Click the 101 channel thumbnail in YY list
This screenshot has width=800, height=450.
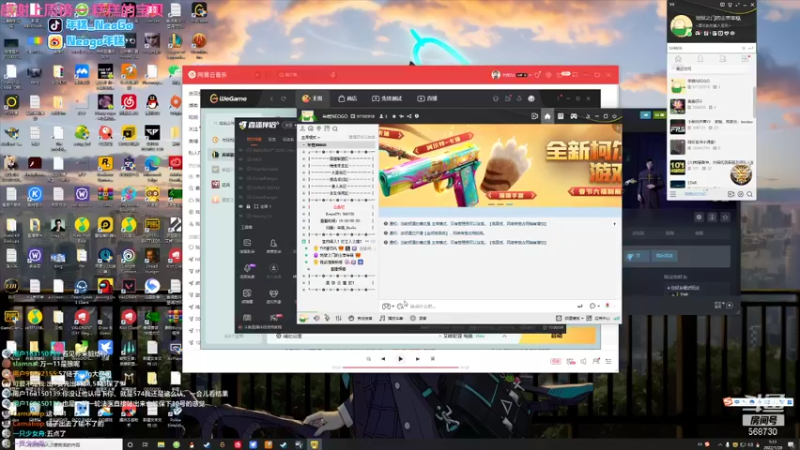pyautogui.click(x=678, y=167)
